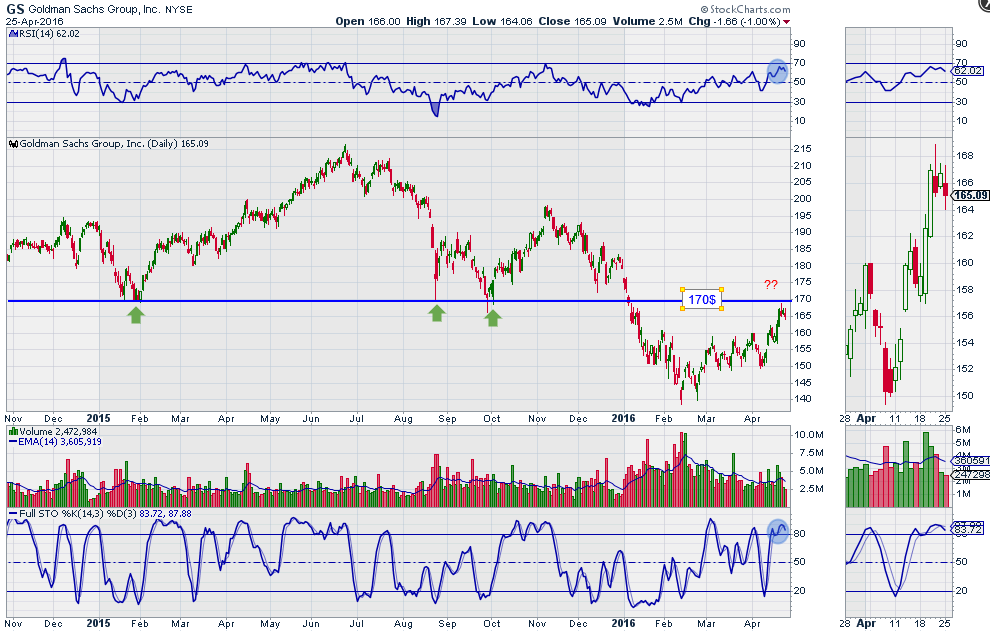Click the Volume 2,472,984 legend text
Image resolution: width=990 pixels, height=633 pixels.
[x=58, y=432]
